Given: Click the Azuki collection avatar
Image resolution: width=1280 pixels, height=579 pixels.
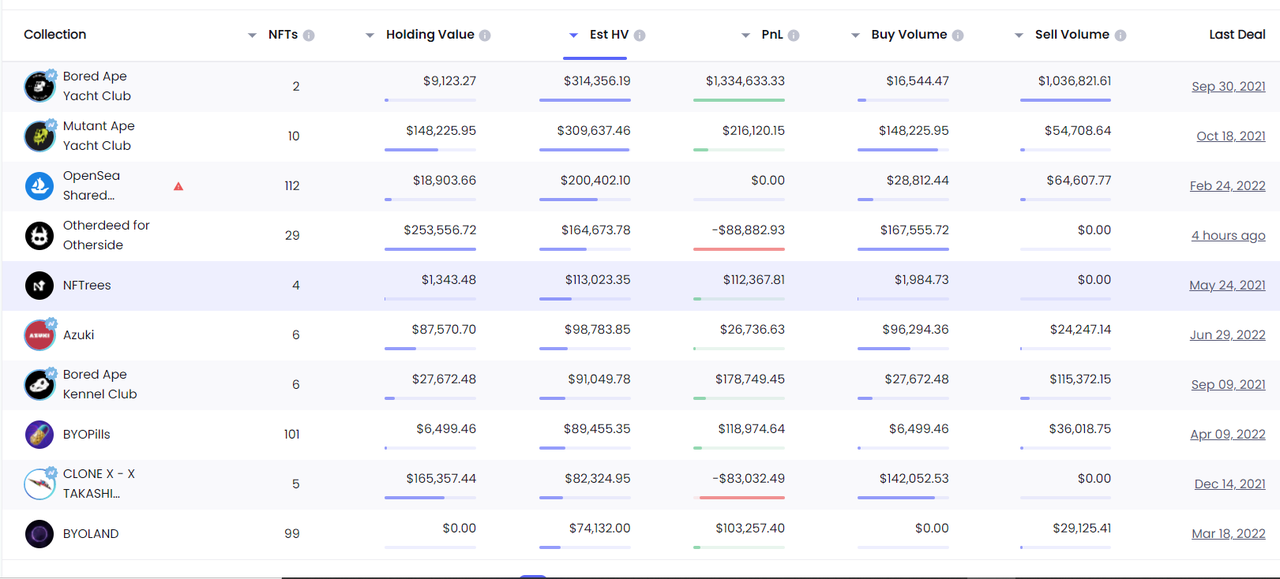Looking at the screenshot, I should click(40, 335).
